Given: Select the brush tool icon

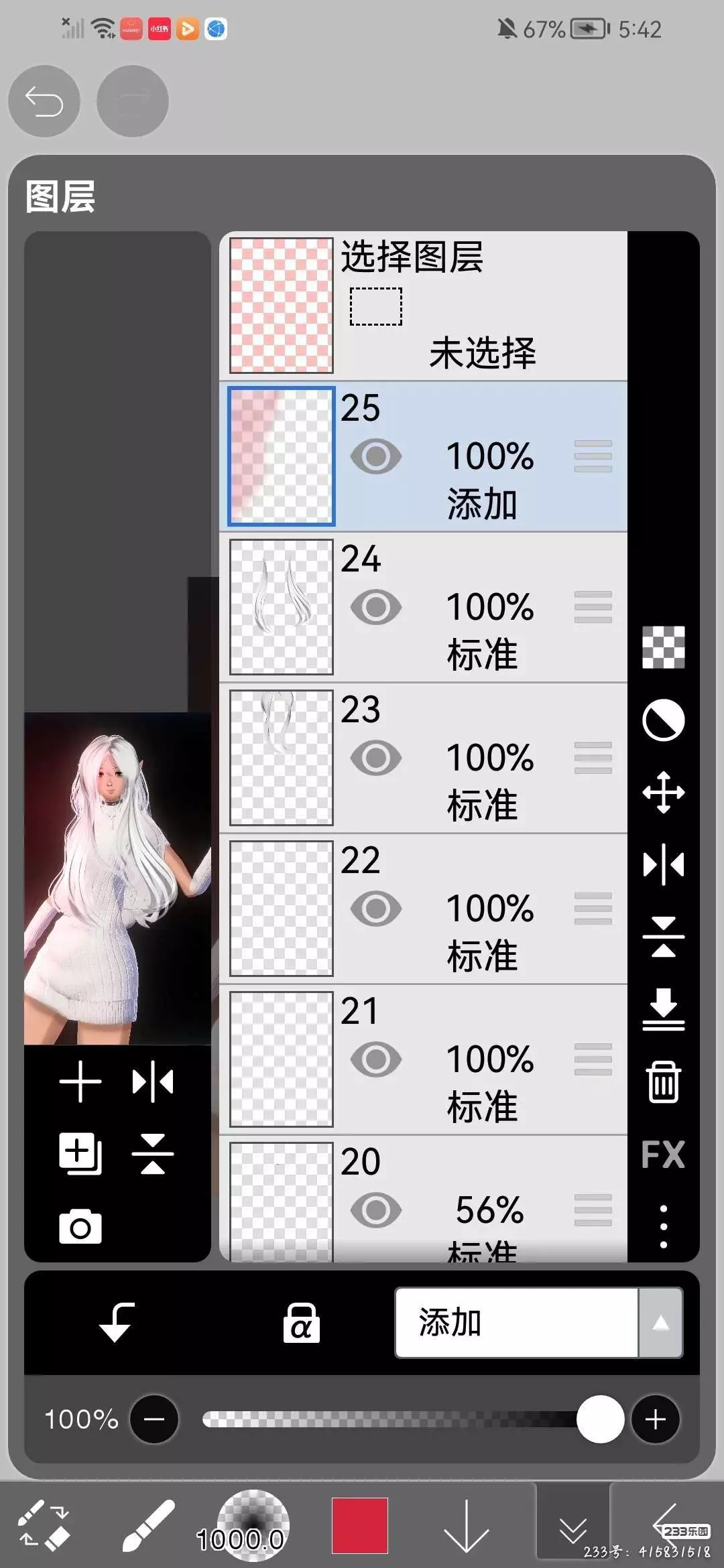Looking at the screenshot, I should coord(149,1525).
